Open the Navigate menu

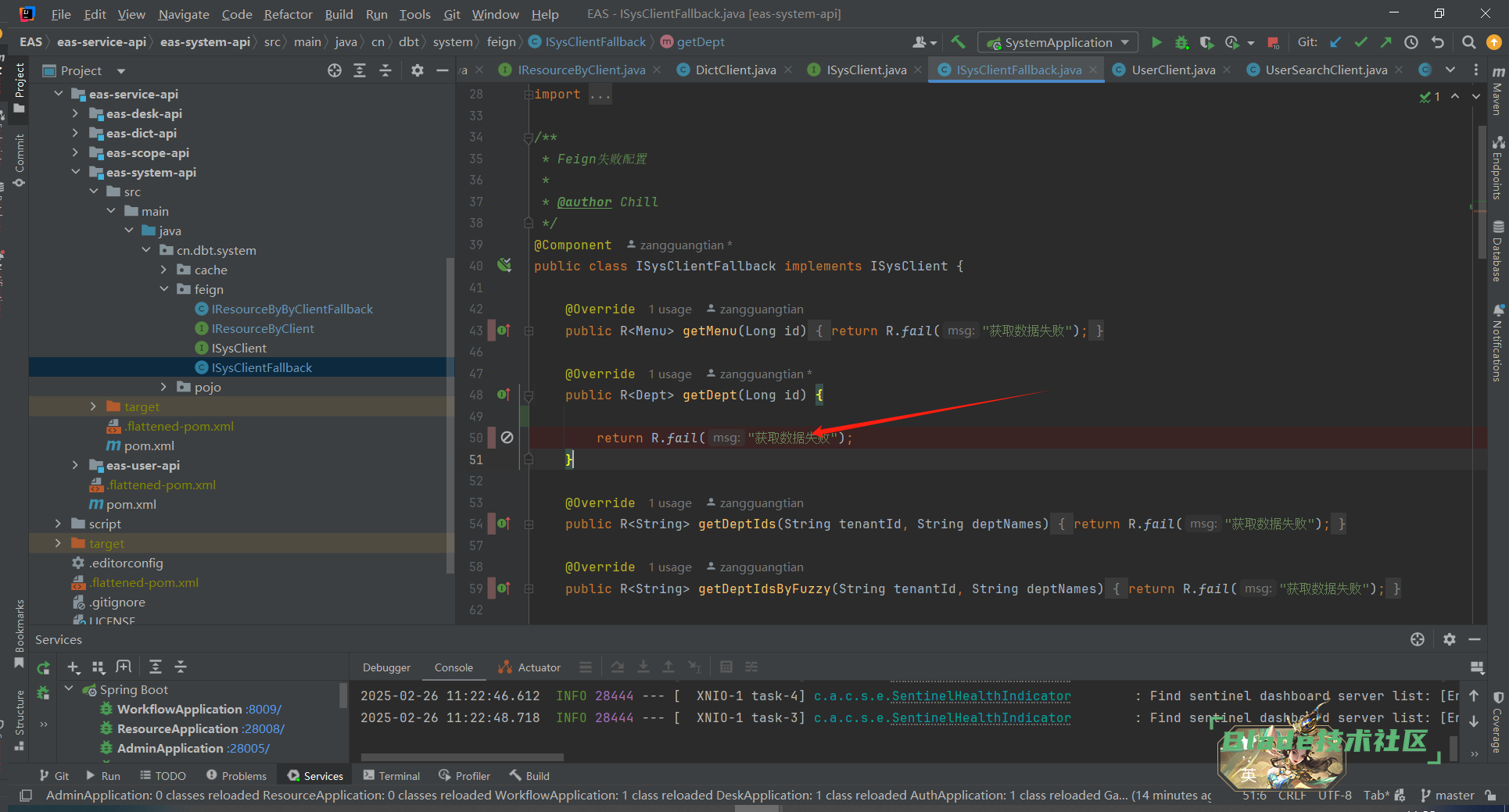(x=184, y=14)
